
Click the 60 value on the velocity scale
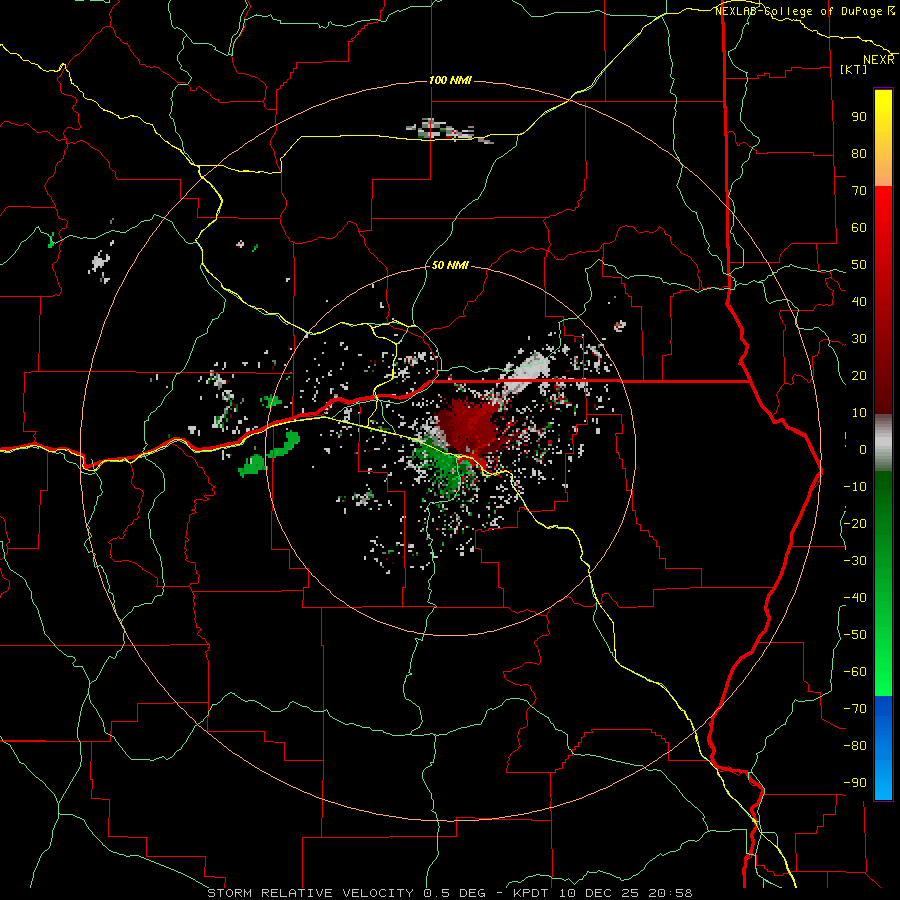point(859,227)
